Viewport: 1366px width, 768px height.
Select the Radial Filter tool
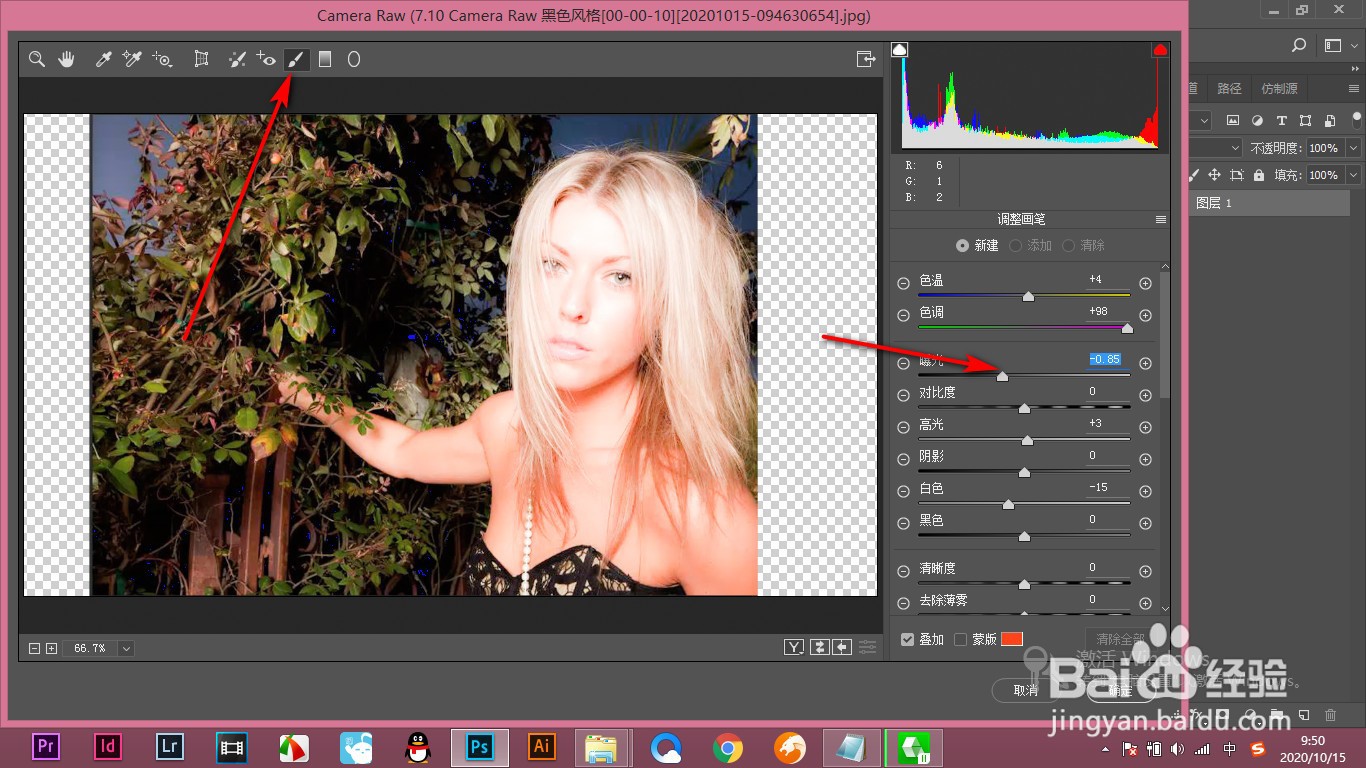click(354, 60)
